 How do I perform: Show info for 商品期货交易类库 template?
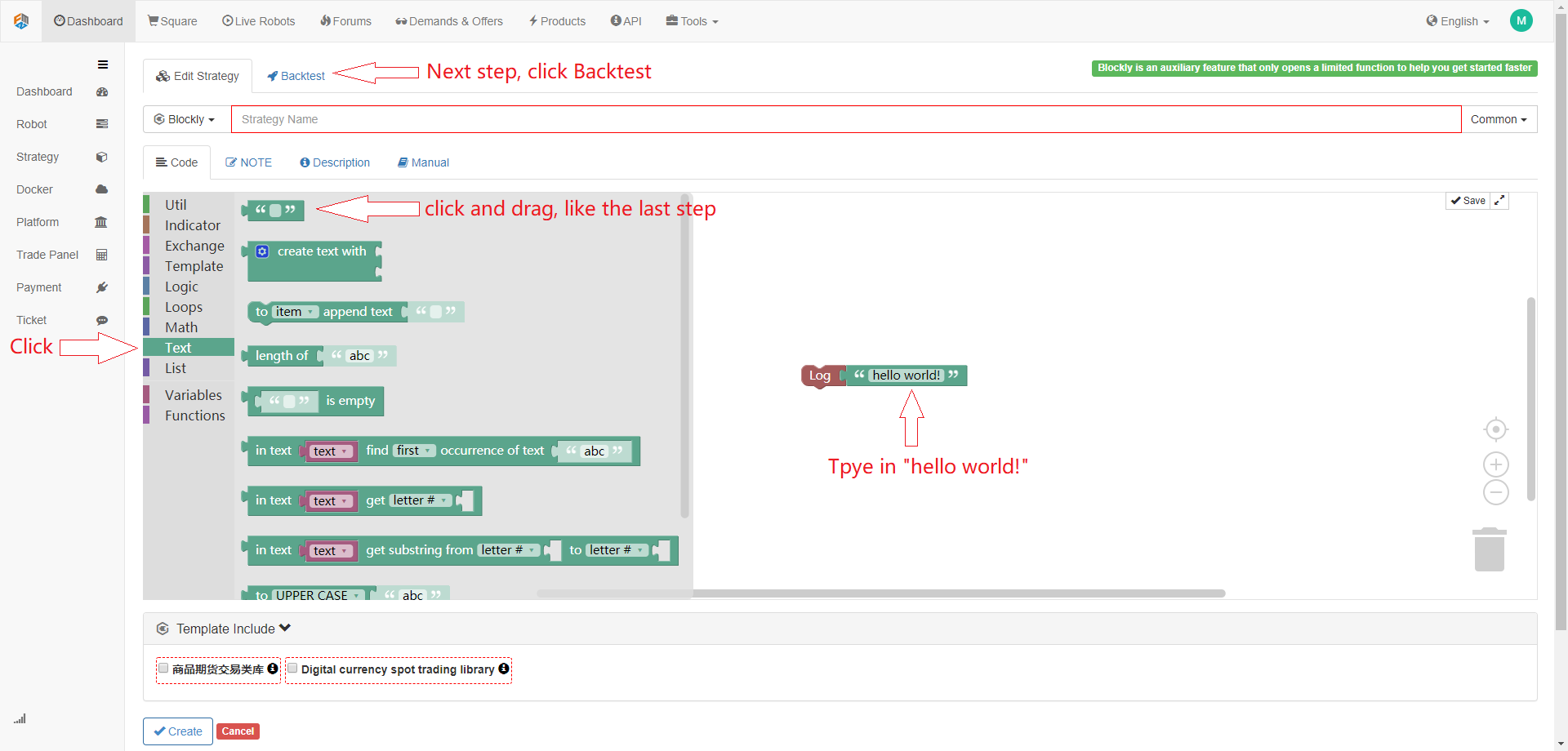click(x=273, y=669)
